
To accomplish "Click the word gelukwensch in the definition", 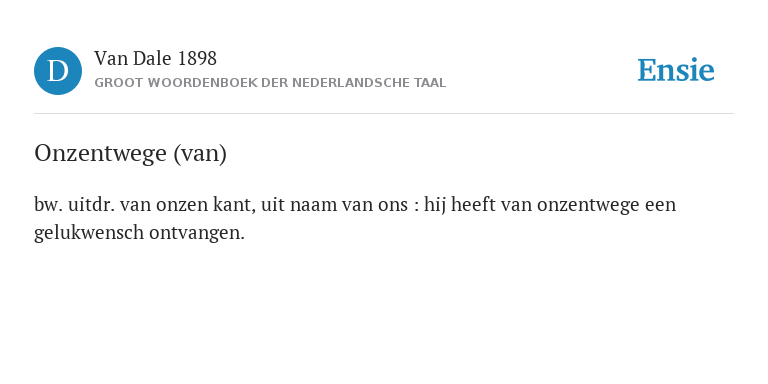I will (x=89, y=233).
